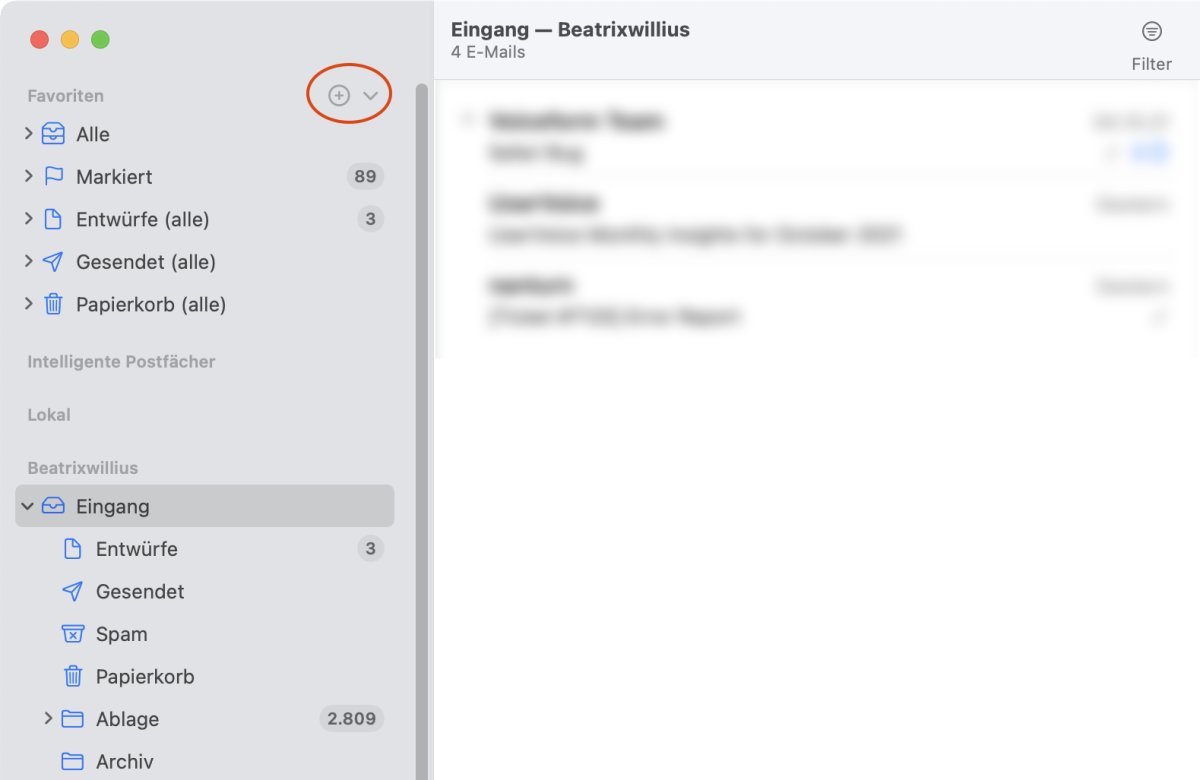
Task: Open the chevron menu beside the plus icon
Action: [x=371, y=96]
